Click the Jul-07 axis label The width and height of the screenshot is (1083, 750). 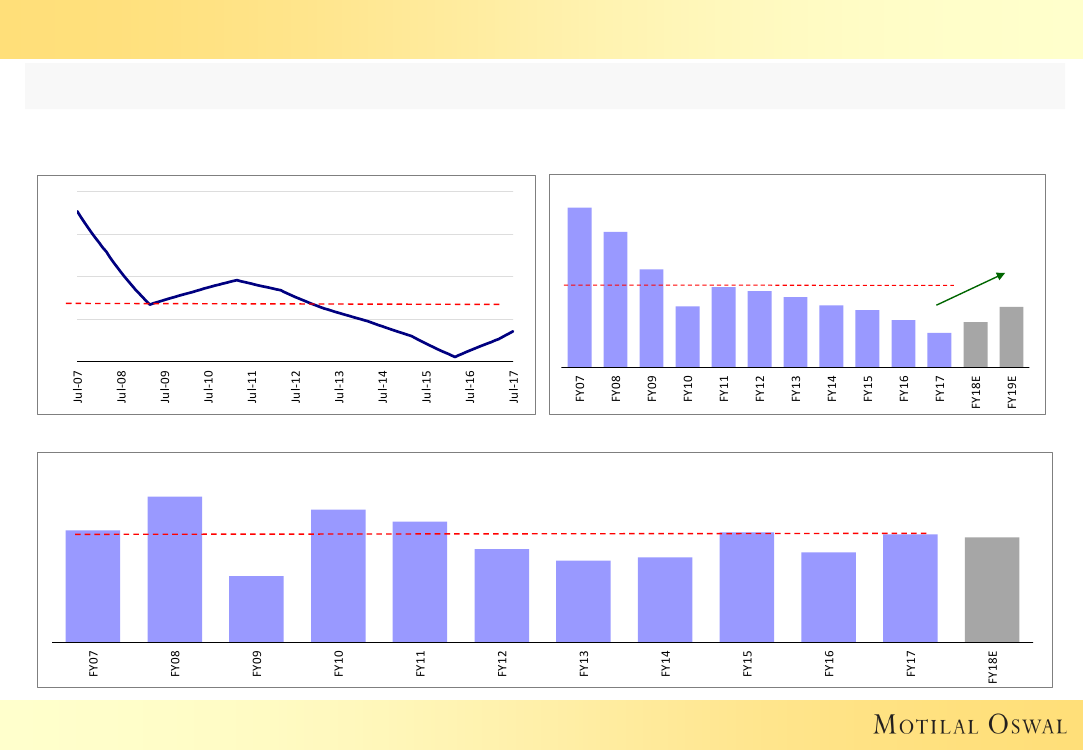[x=78, y=388]
